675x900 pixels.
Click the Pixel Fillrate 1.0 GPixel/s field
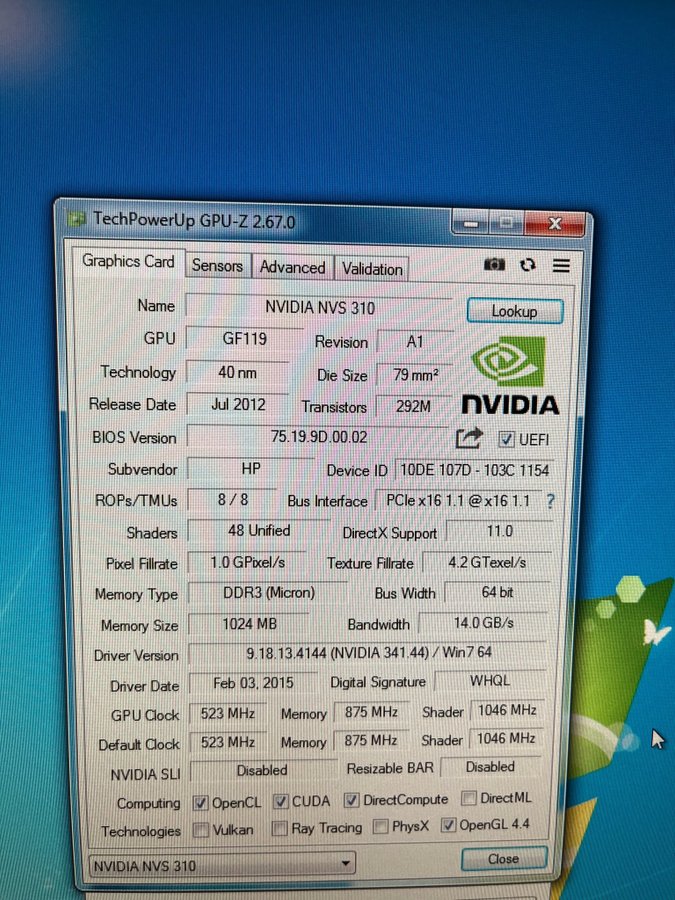[247, 562]
